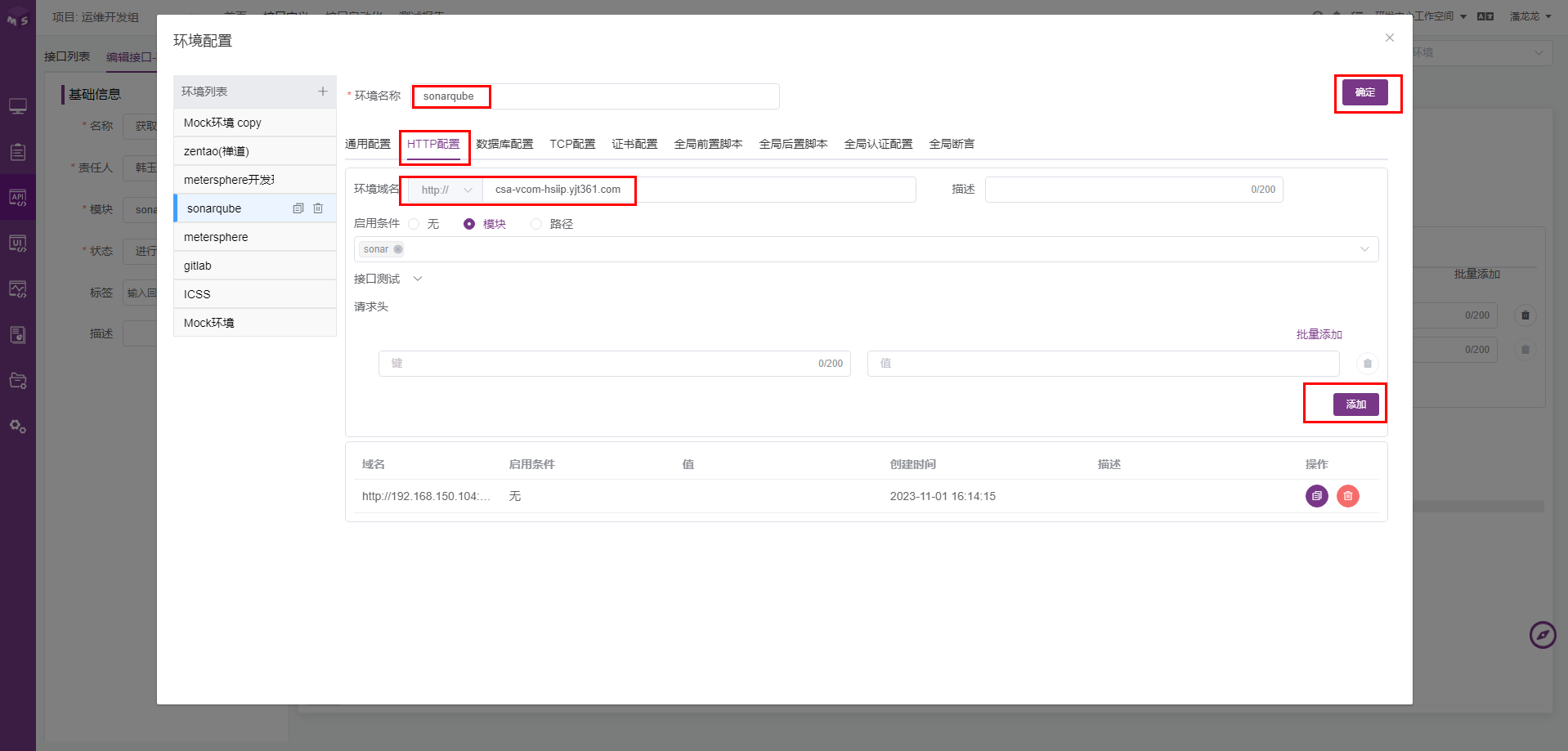Image resolution: width=1568 pixels, height=751 pixels.
Task: Expand the 接口测试 section chevron
Action: (418, 279)
